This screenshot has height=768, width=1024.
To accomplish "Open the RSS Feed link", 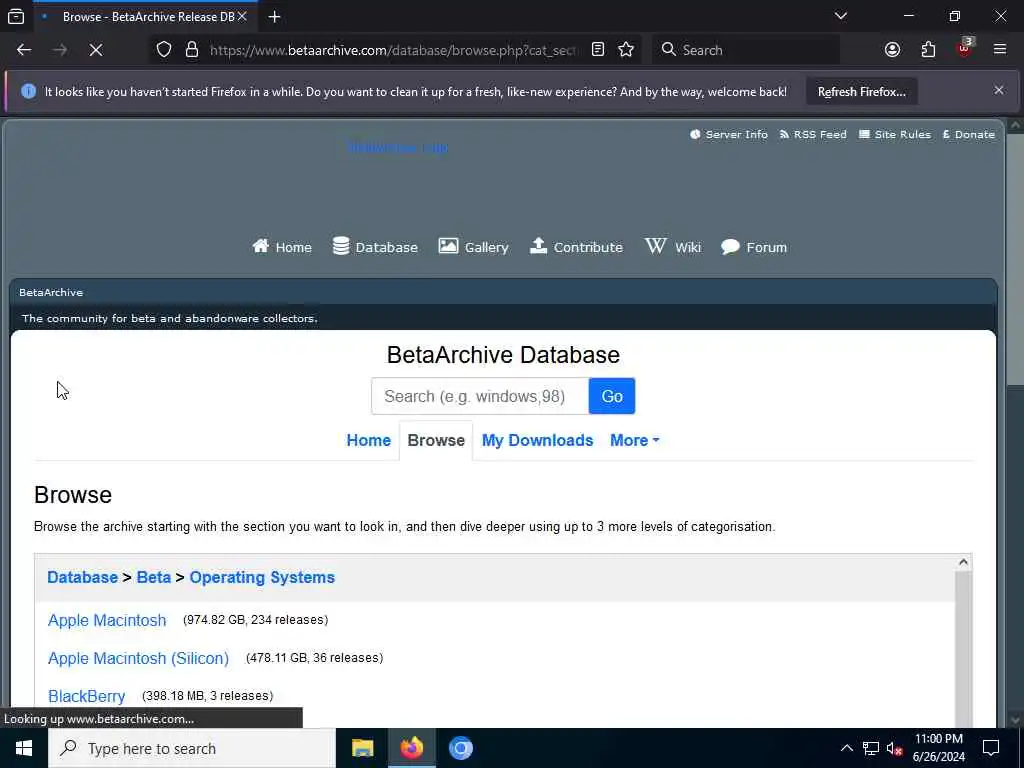I will pos(813,135).
